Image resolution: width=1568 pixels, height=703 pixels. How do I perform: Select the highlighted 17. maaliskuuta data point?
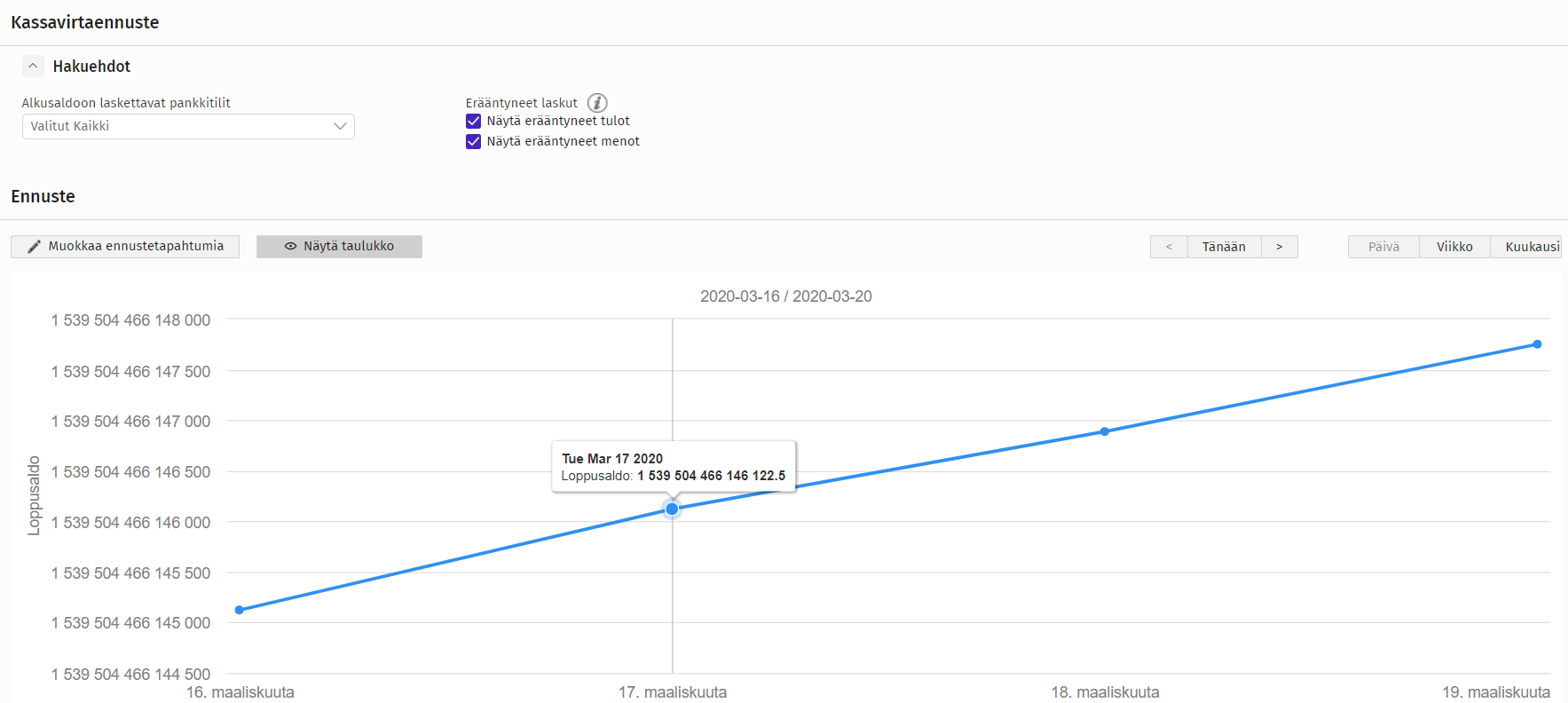(672, 509)
